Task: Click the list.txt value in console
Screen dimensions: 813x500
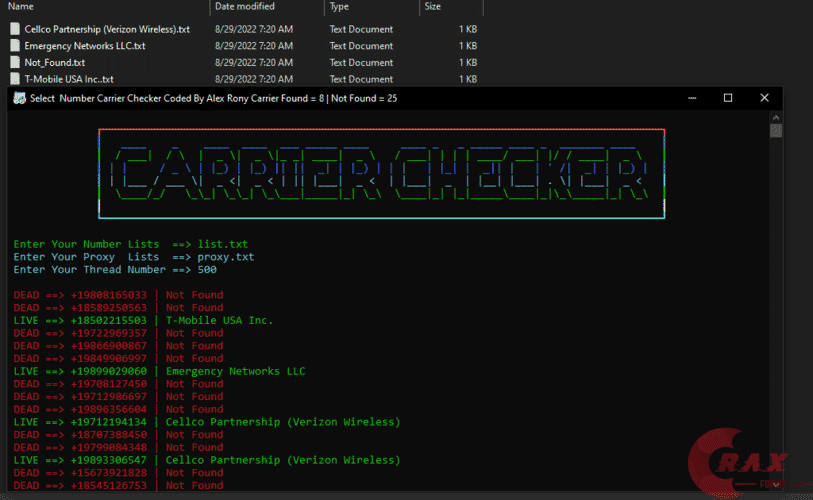Action: [x=222, y=244]
